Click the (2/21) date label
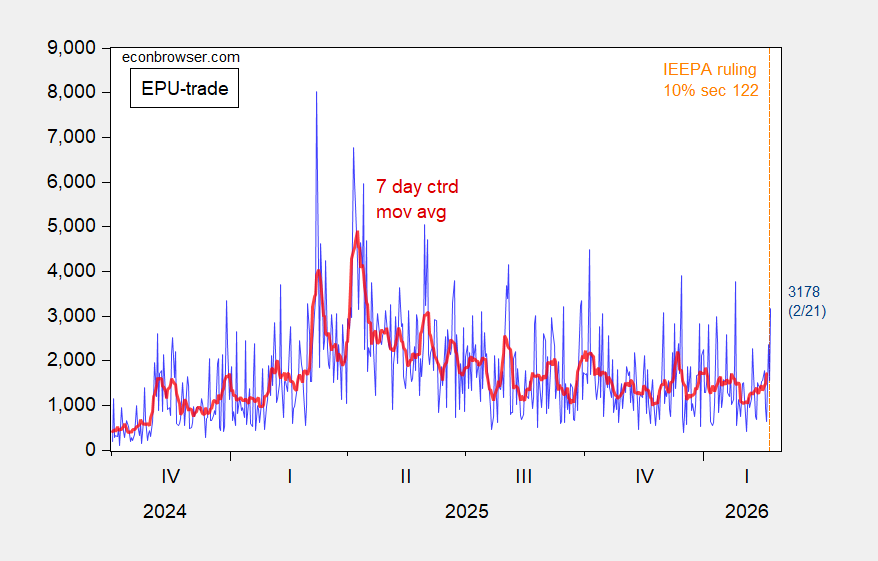878x561 pixels. pyautogui.click(x=805, y=311)
